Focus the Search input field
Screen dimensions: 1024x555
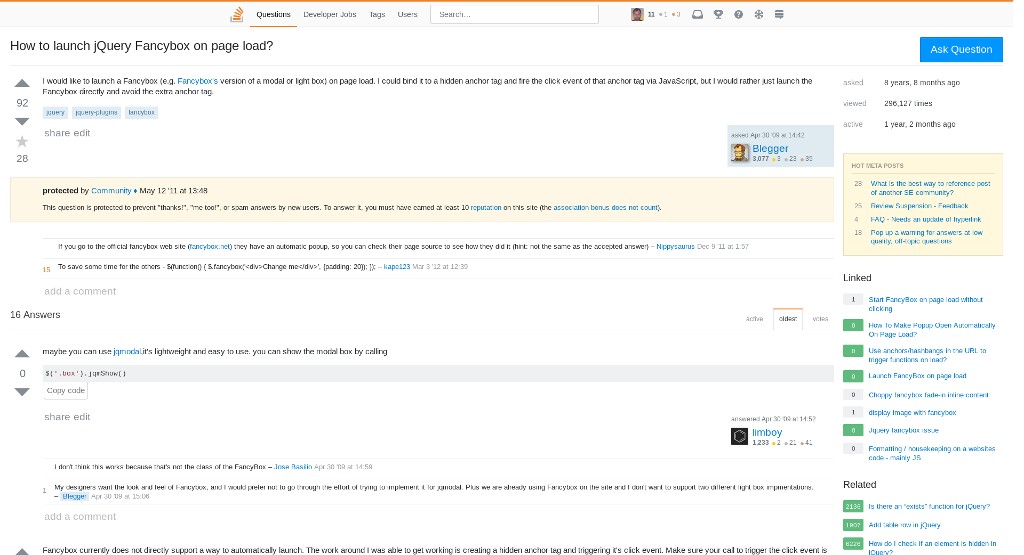point(515,14)
